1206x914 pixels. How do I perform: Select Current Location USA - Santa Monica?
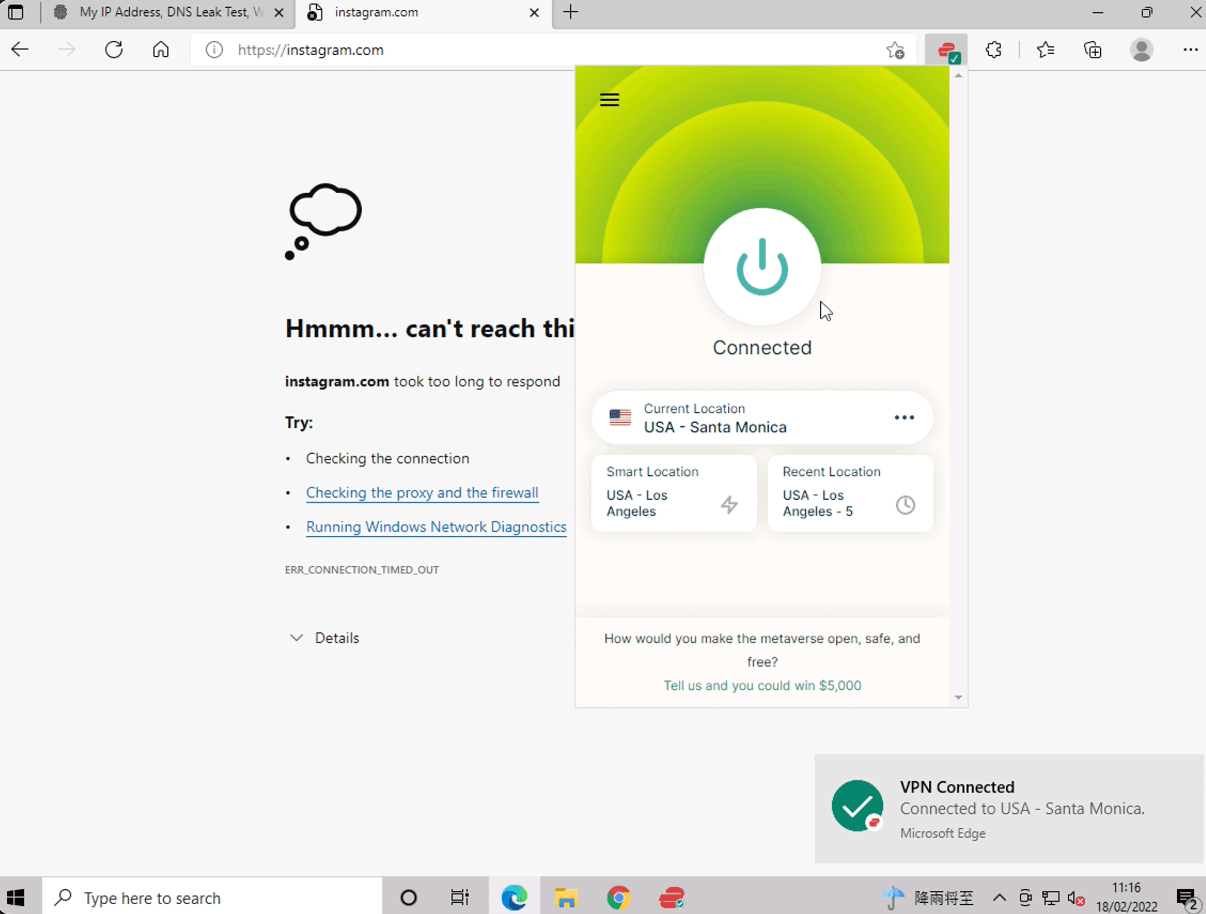click(x=762, y=418)
